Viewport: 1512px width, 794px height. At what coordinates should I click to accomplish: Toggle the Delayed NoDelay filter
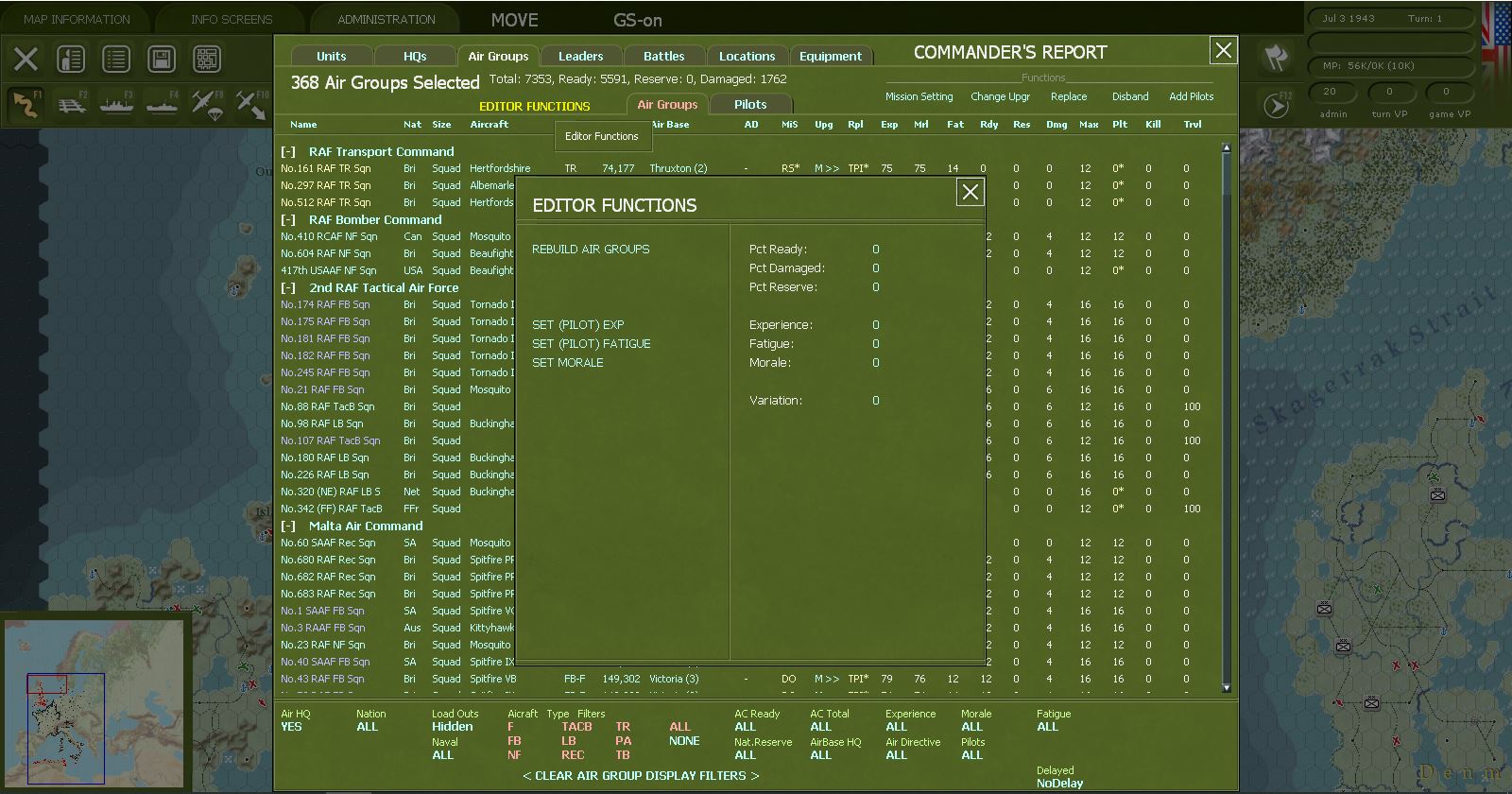coord(1059,784)
